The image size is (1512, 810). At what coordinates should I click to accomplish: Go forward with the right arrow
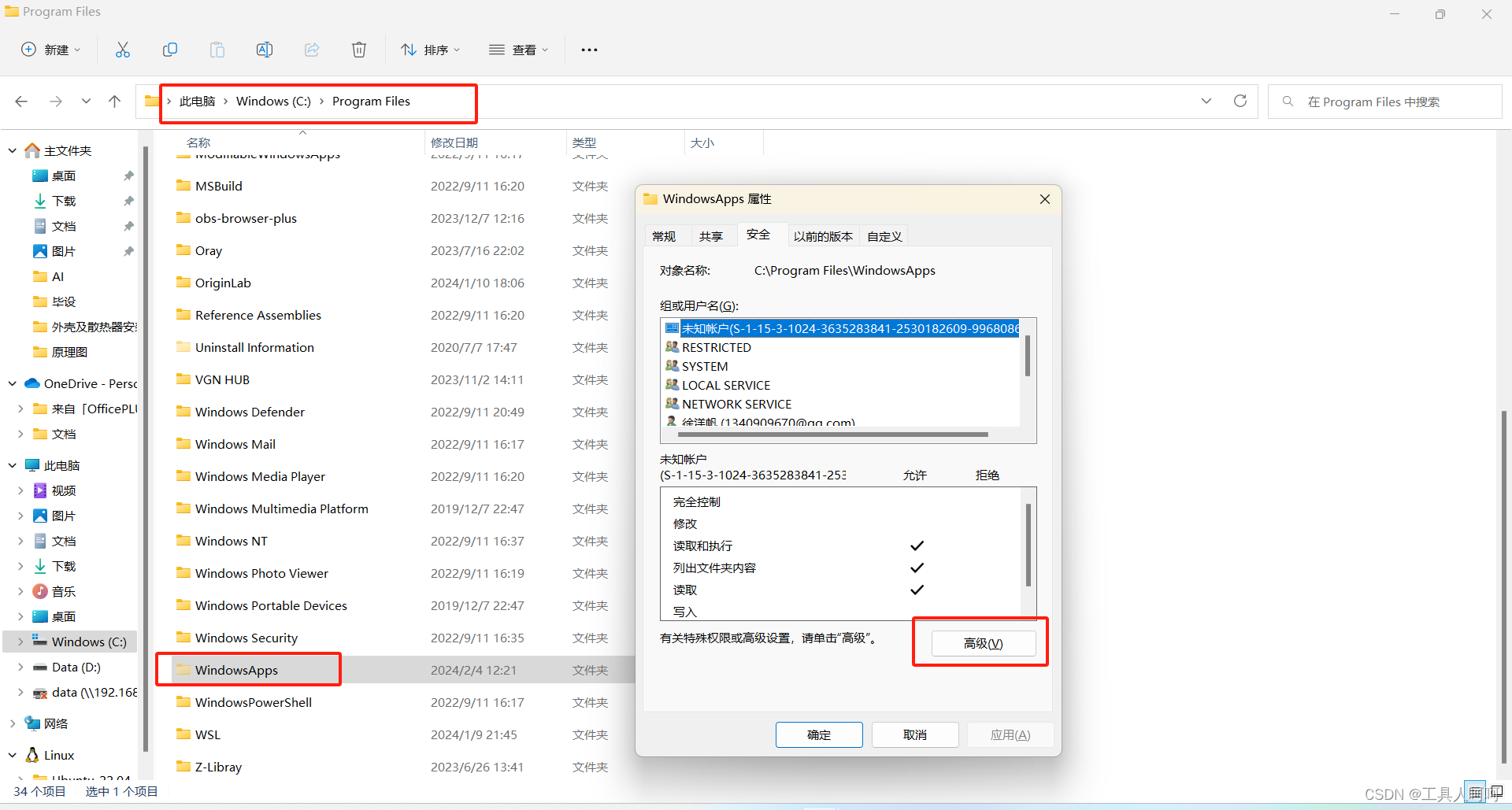click(56, 102)
